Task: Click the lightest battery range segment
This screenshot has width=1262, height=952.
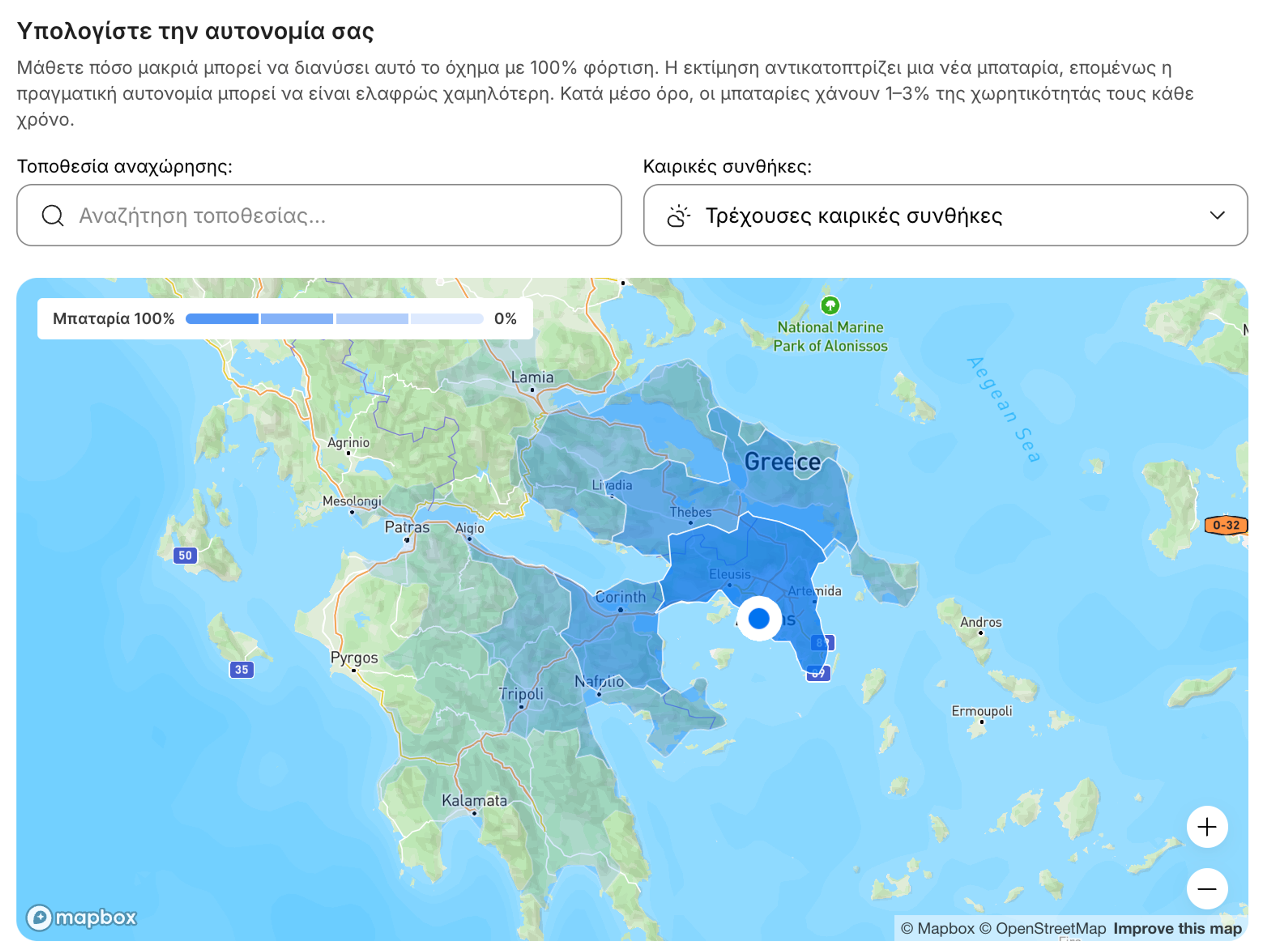Action: click(x=447, y=318)
